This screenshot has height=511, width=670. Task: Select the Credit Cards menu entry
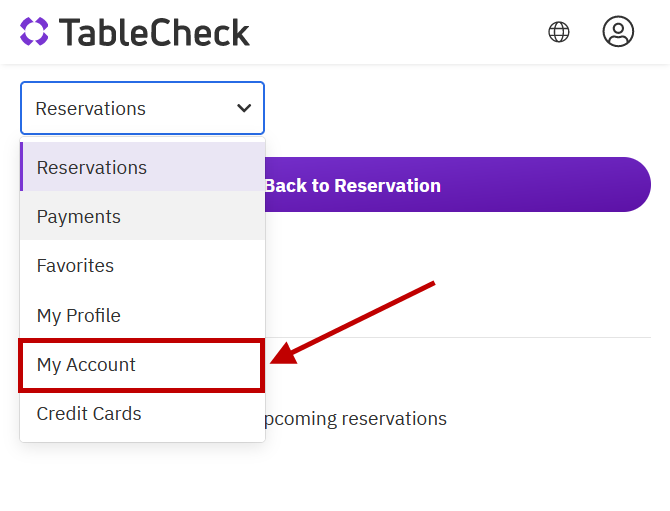point(89,413)
